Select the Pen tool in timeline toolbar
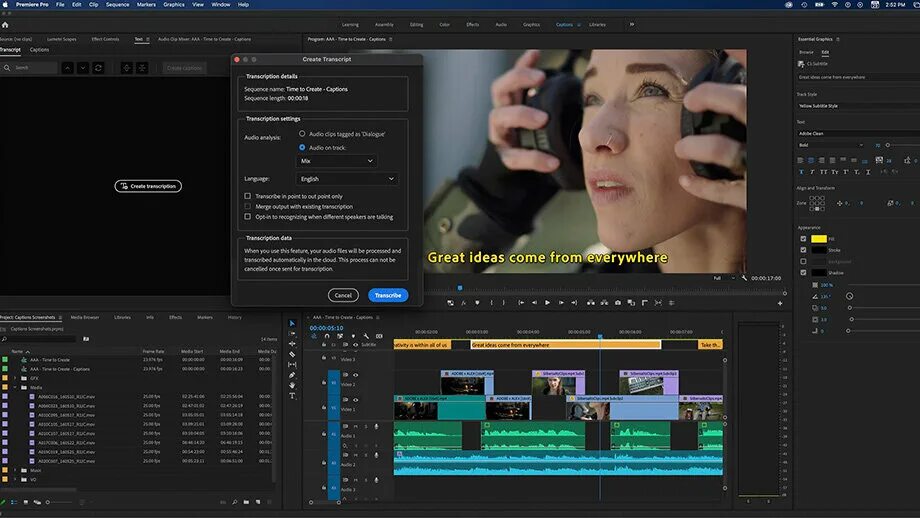 pos(292,375)
